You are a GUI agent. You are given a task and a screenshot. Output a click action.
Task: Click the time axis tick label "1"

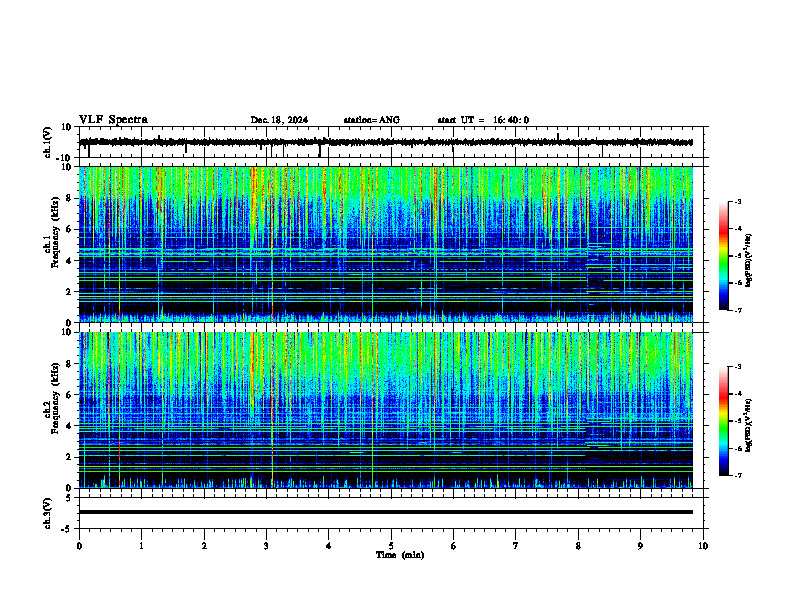coord(141,546)
